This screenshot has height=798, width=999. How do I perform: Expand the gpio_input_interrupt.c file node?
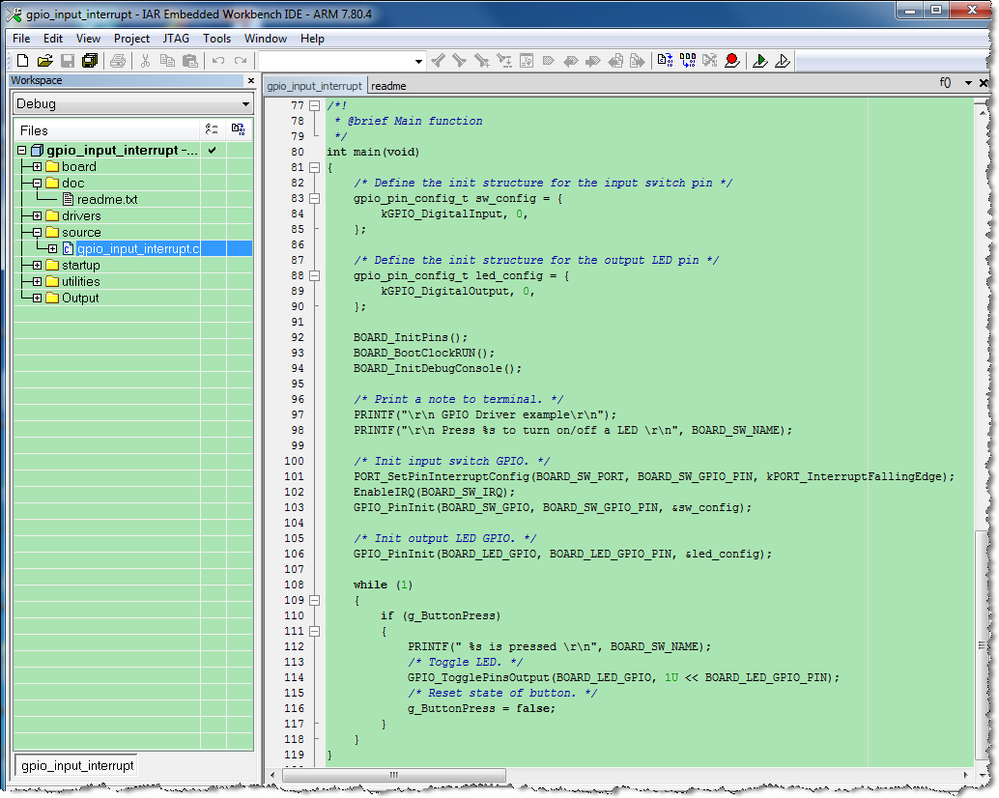click(x=52, y=249)
